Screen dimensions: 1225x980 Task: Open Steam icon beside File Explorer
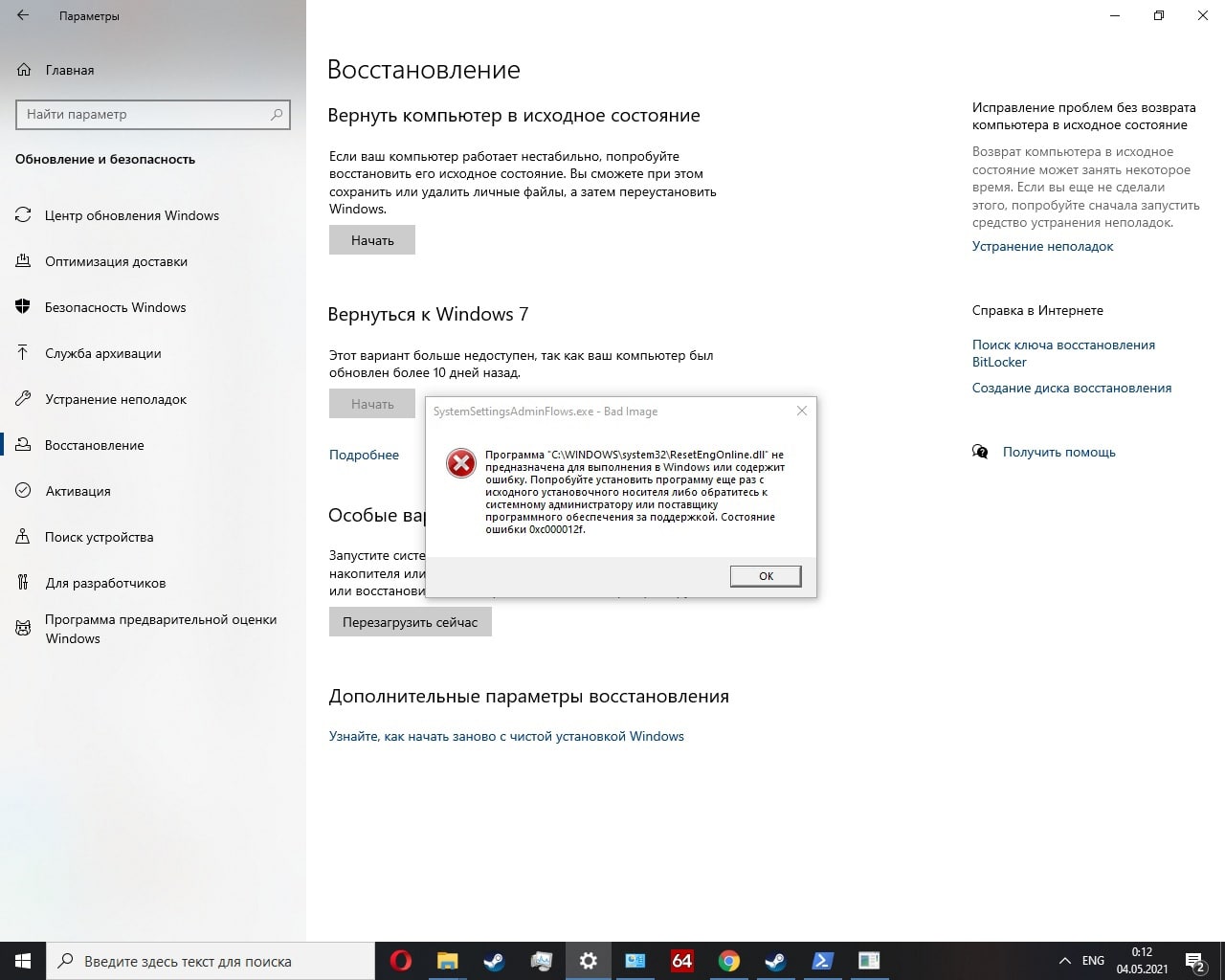pyautogui.click(x=495, y=961)
